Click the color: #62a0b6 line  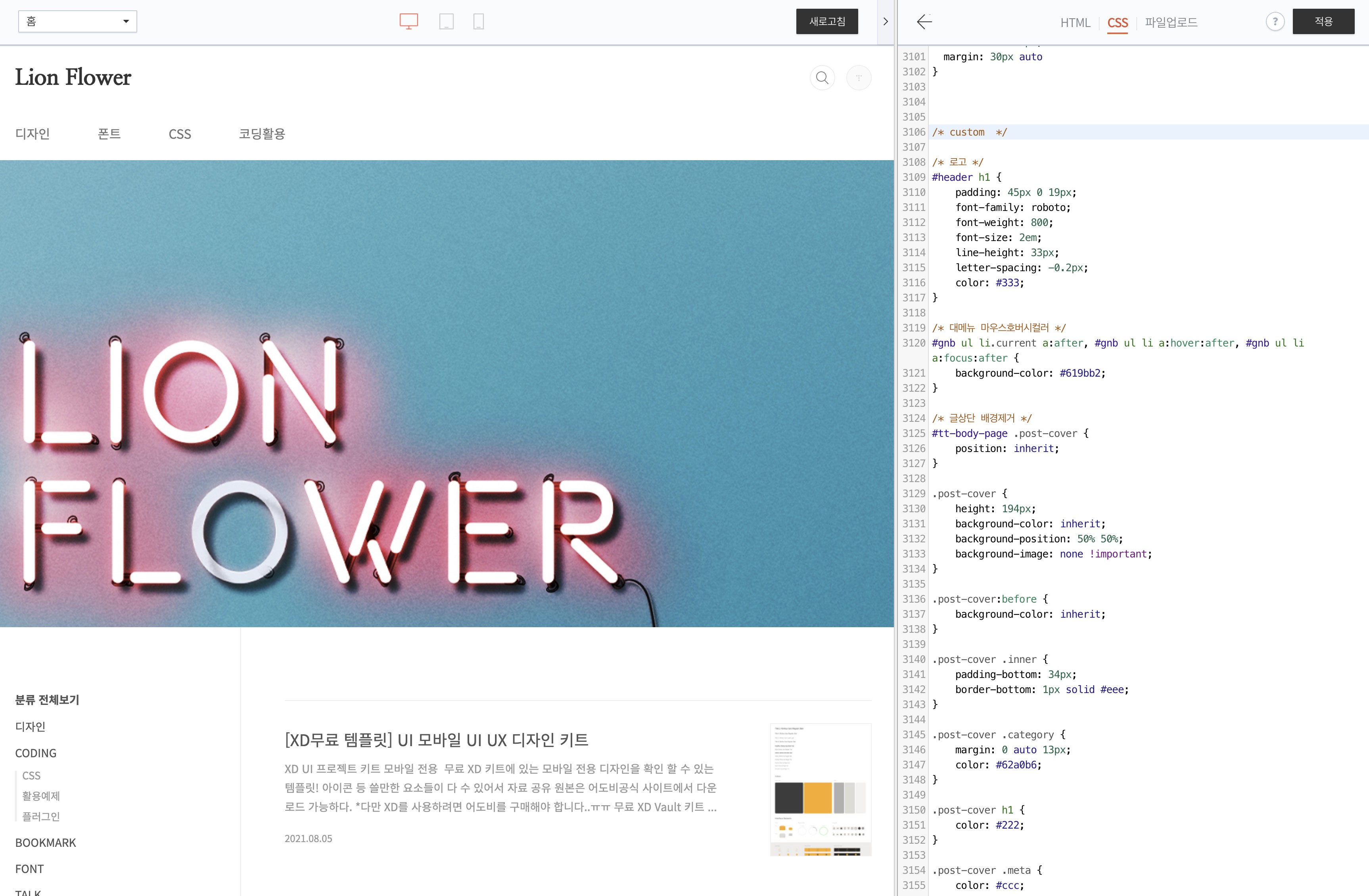[x=998, y=765]
